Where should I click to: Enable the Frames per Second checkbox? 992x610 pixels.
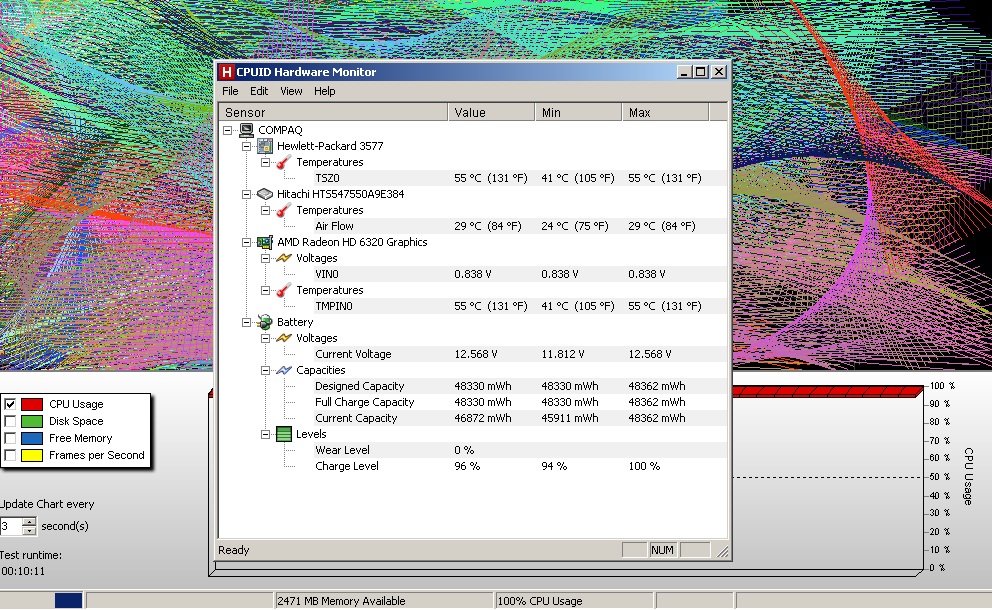(x=10, y=455)
